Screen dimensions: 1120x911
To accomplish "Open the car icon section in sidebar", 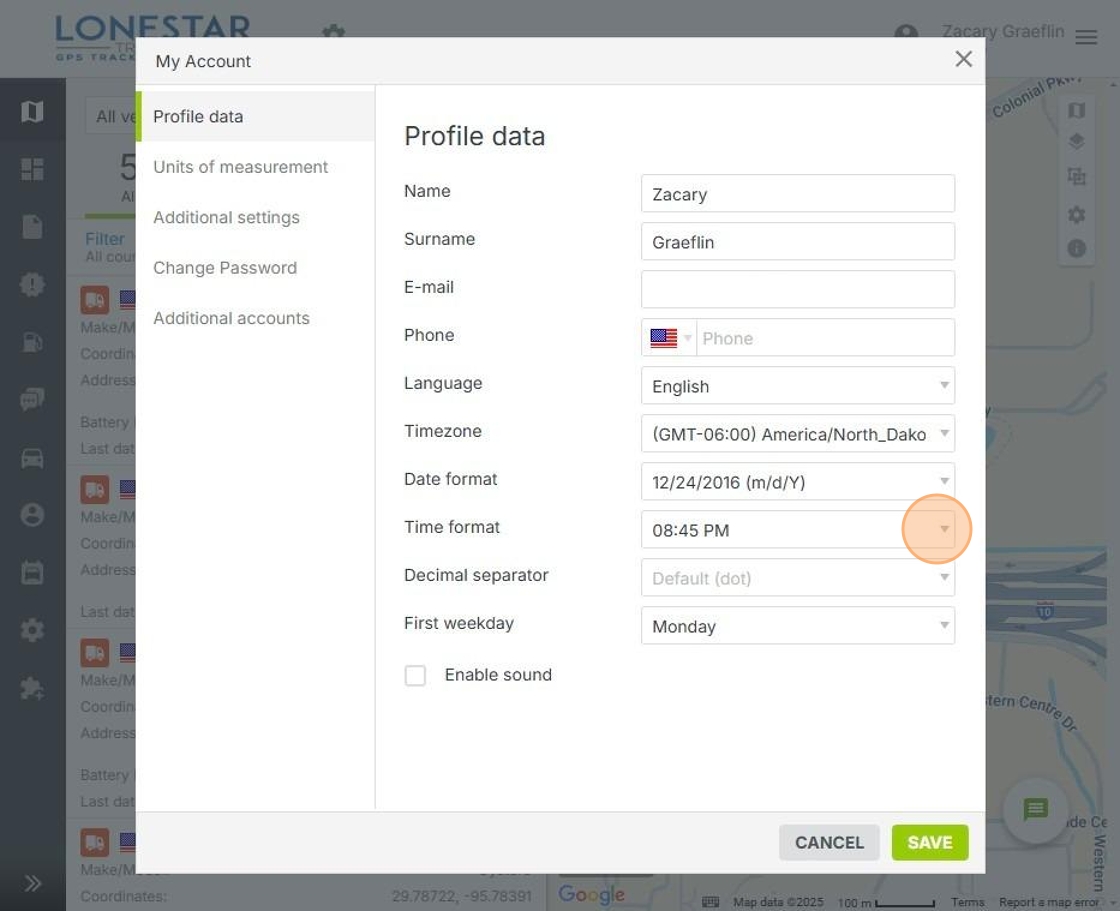I will [x=32, y=458].
